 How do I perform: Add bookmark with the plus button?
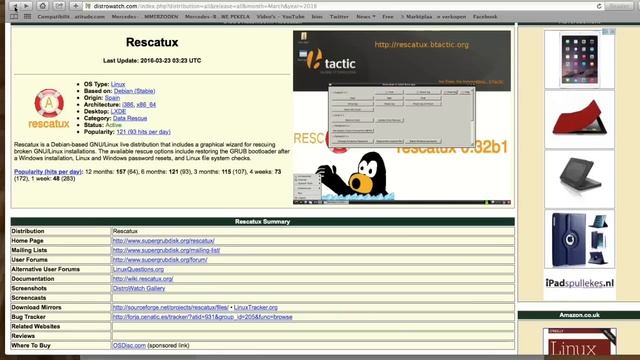pos(76,6)
